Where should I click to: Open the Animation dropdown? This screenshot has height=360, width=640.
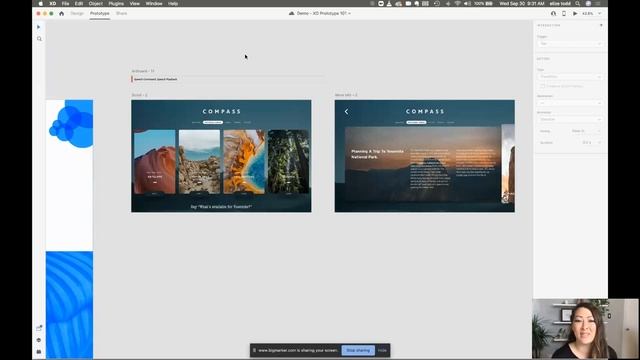[x=570, y=120]
